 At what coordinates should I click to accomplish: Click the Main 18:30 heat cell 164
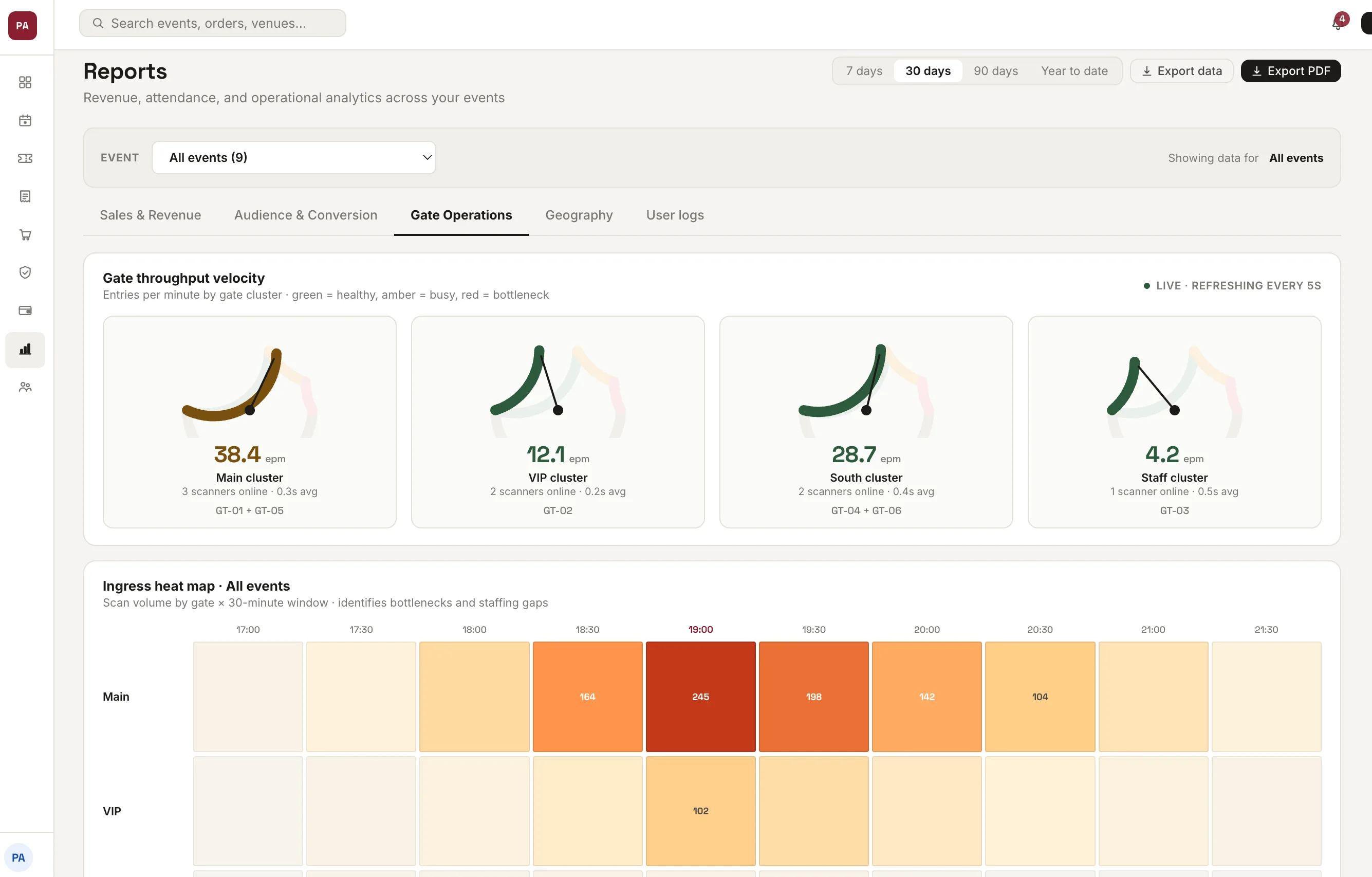coord(587,697)
